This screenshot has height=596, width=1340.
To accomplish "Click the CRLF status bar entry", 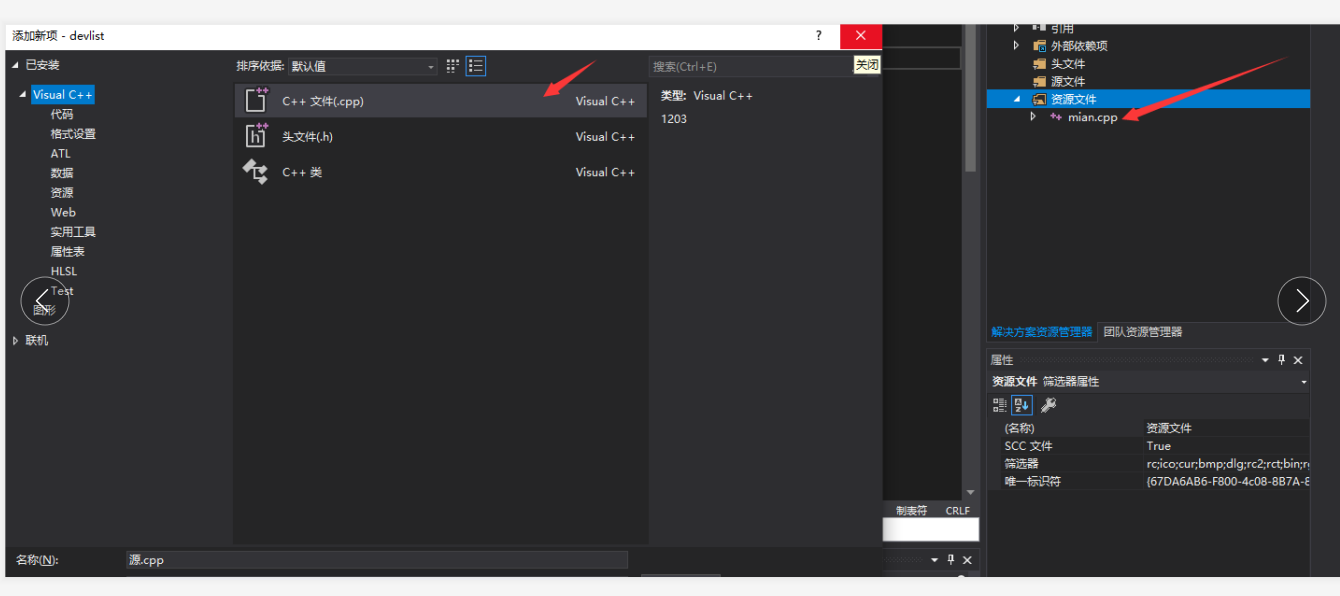I will [958, 511].
